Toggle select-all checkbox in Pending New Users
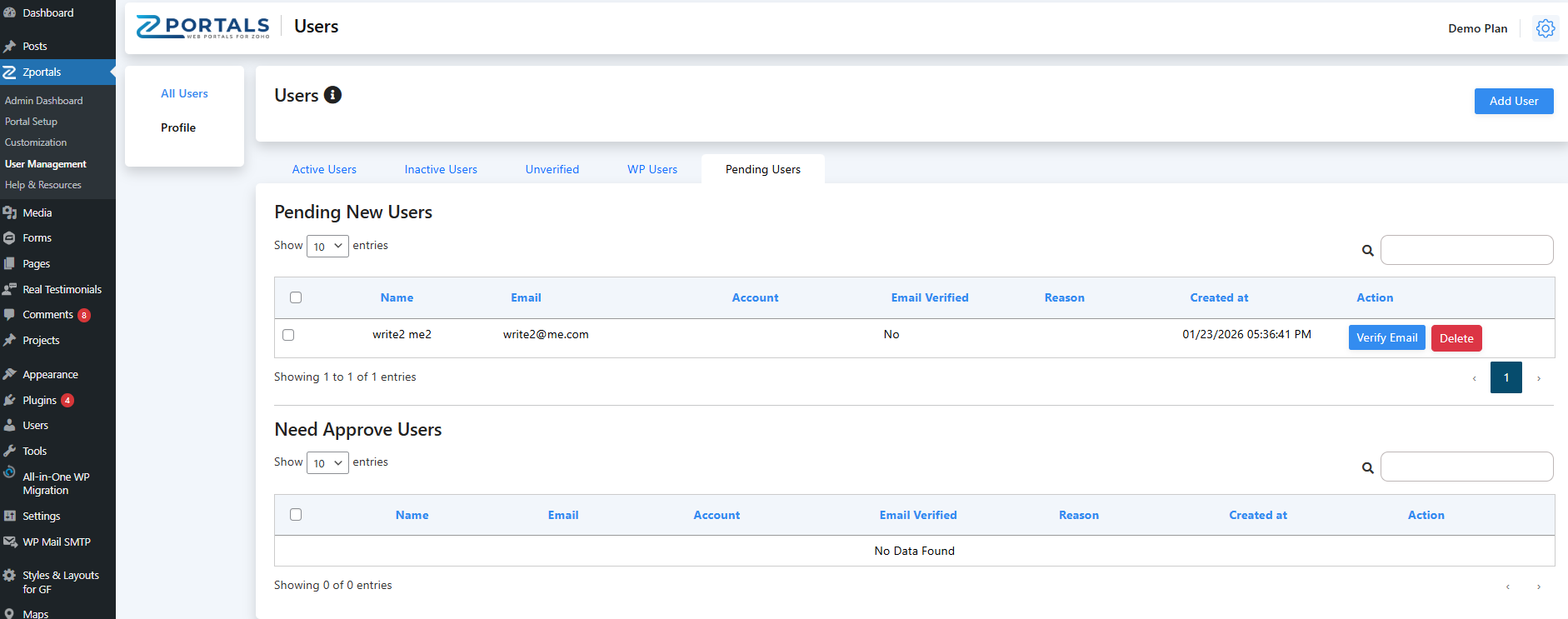Screen dimensions: 1568x619 tap(296, 297)
